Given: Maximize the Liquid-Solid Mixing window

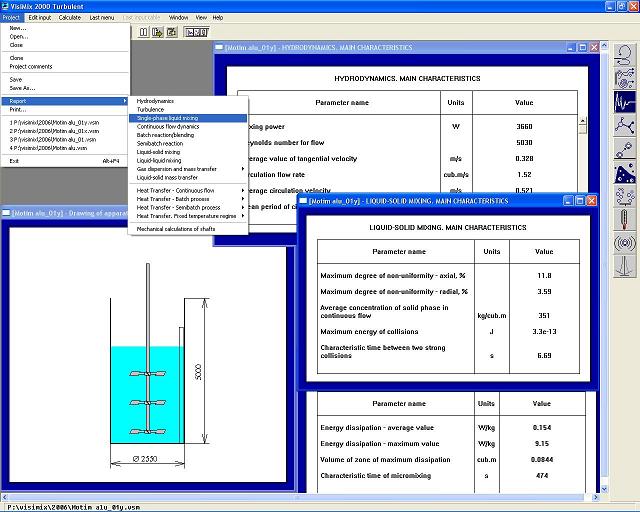Looking at the screenshot, I should 580,200.
